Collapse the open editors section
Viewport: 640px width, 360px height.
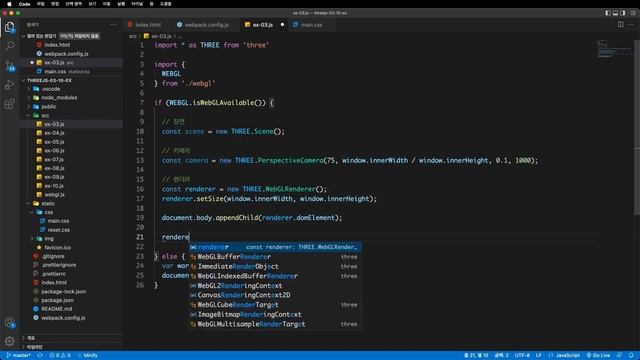coord(23,36)
